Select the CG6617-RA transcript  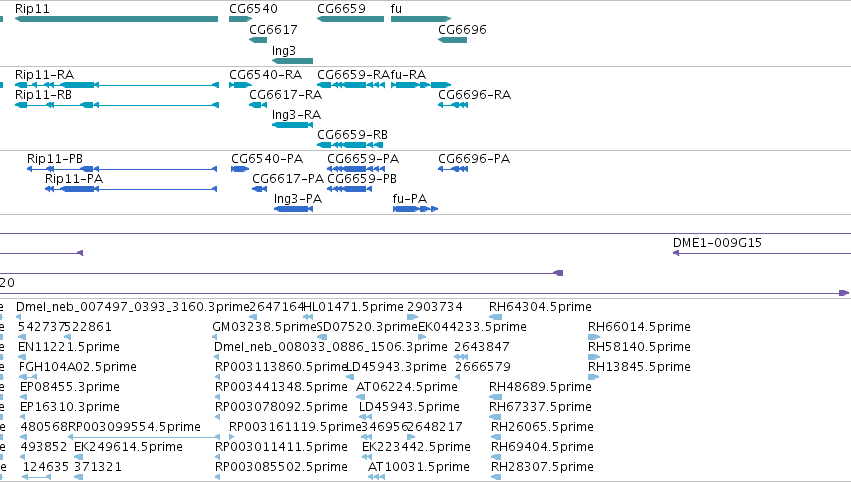[258, 105]
